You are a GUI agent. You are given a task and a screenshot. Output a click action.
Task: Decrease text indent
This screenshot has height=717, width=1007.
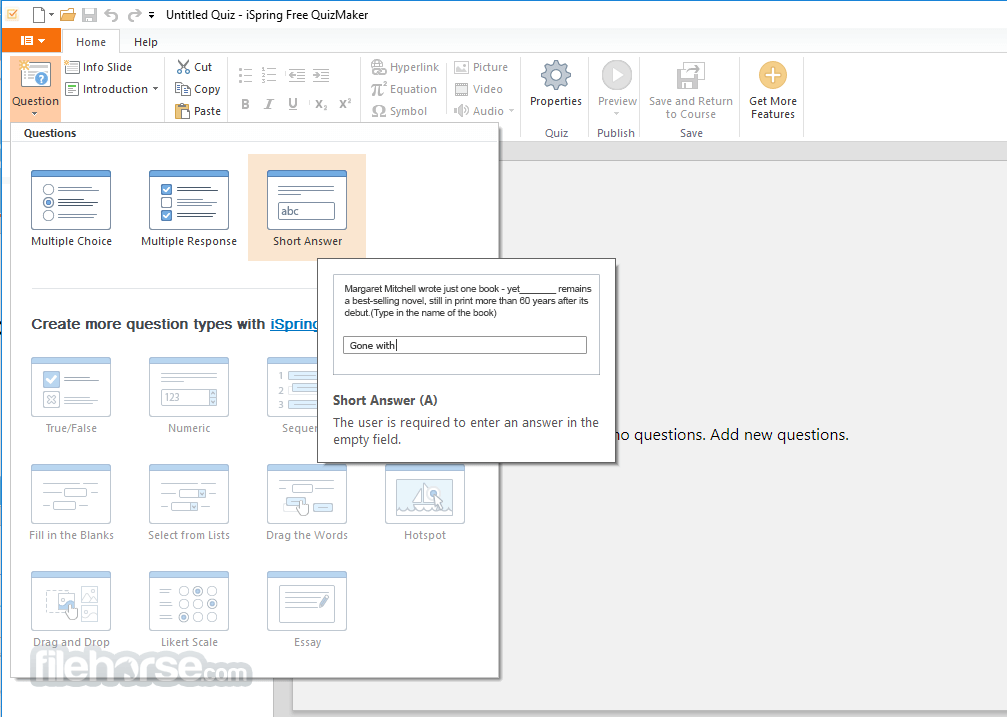(x=296, y=75)
